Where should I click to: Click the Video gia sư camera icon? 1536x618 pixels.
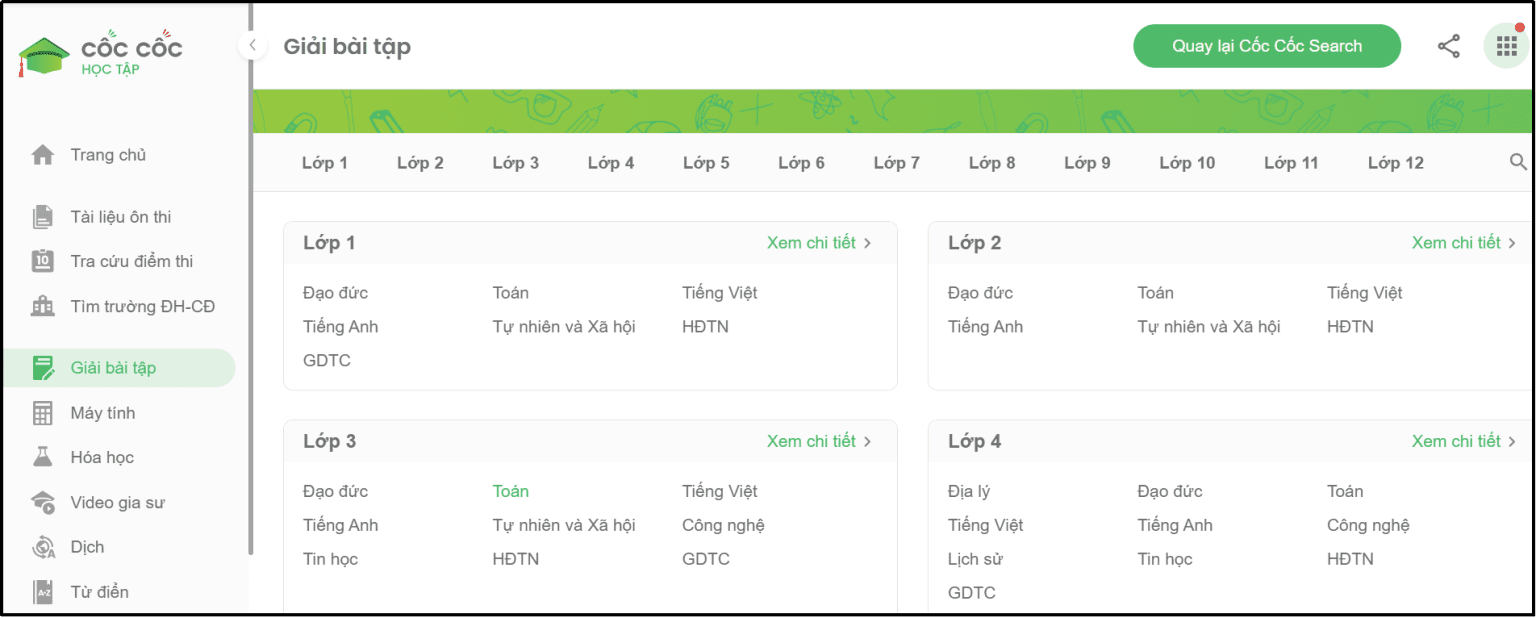41,502
